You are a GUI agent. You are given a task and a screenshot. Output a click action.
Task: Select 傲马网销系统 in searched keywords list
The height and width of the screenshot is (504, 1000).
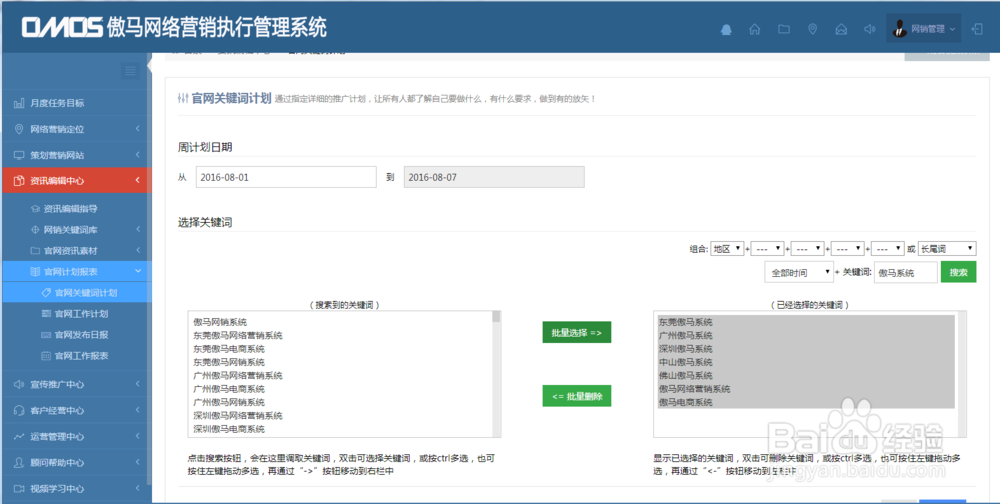click(x=220, y=322)
